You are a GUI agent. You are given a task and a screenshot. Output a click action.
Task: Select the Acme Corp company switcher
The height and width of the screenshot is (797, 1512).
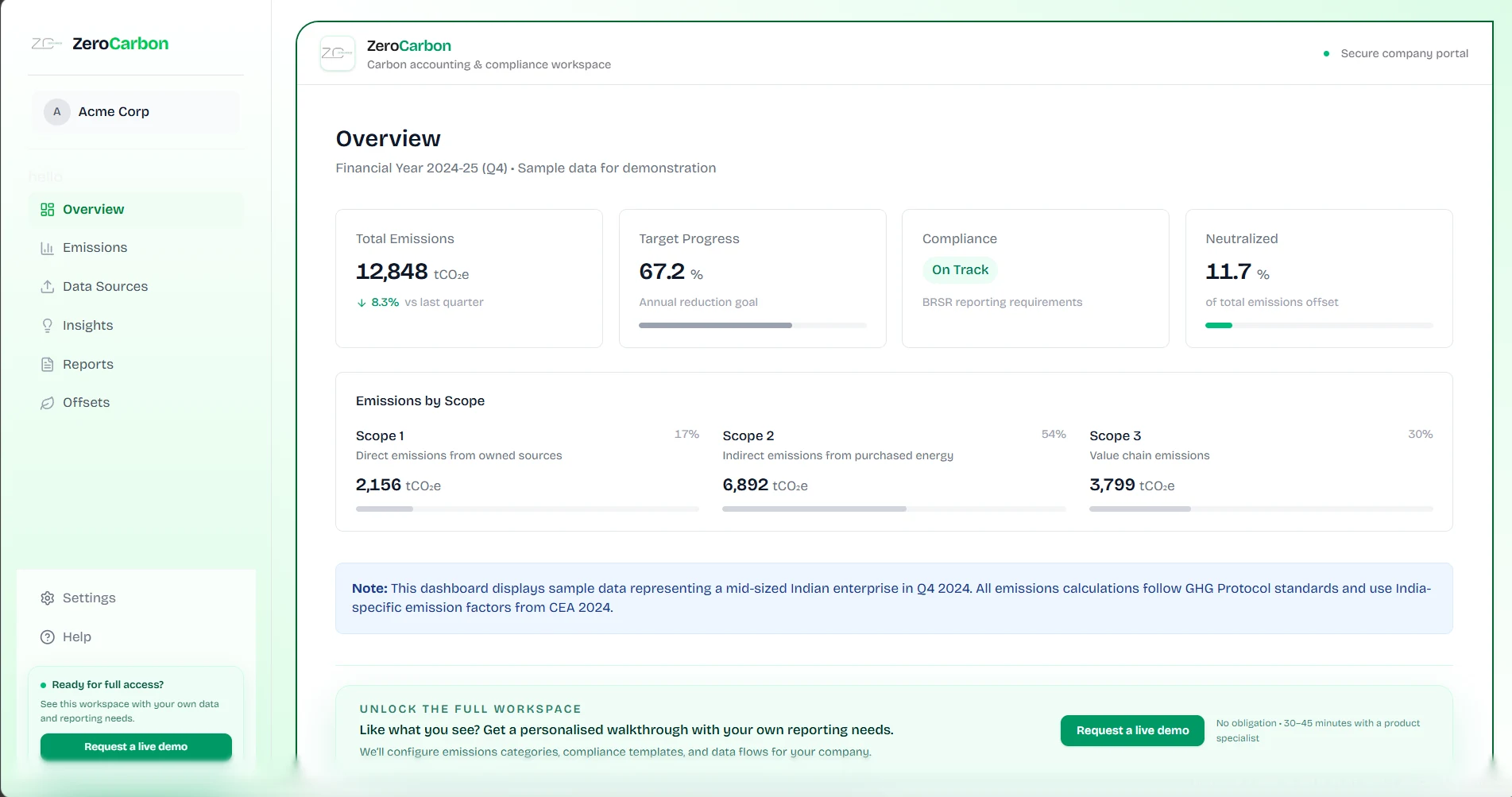click(136, 112)
